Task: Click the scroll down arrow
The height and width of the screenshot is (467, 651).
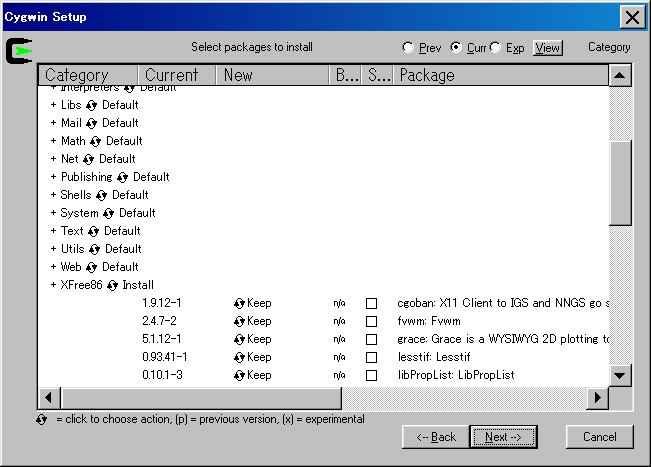Action: pyautogui.click(x=620, y=376)
